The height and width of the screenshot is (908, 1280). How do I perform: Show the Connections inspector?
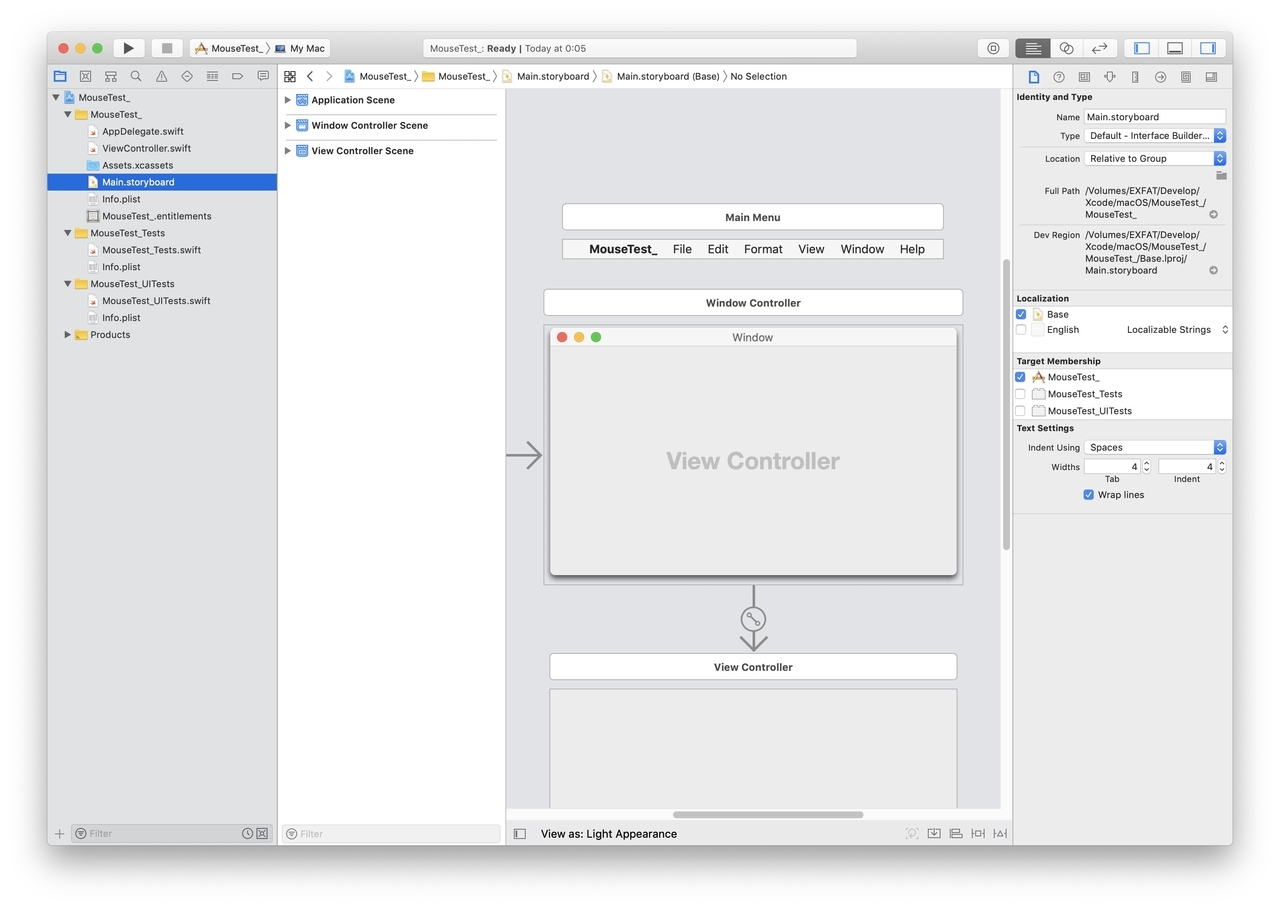(1160, 77)
